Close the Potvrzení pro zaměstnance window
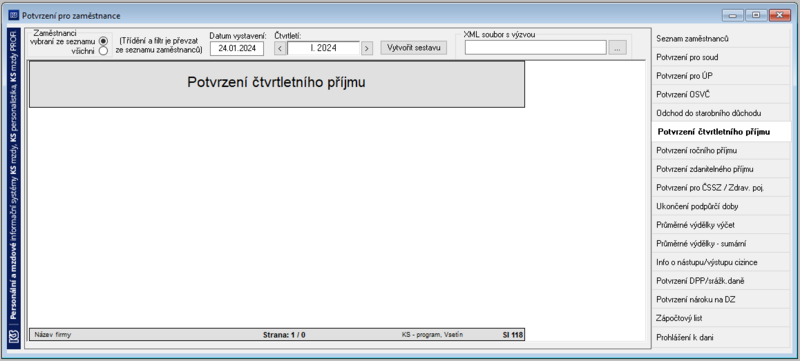This screenshot has width=800, height=361. [780, 16]
